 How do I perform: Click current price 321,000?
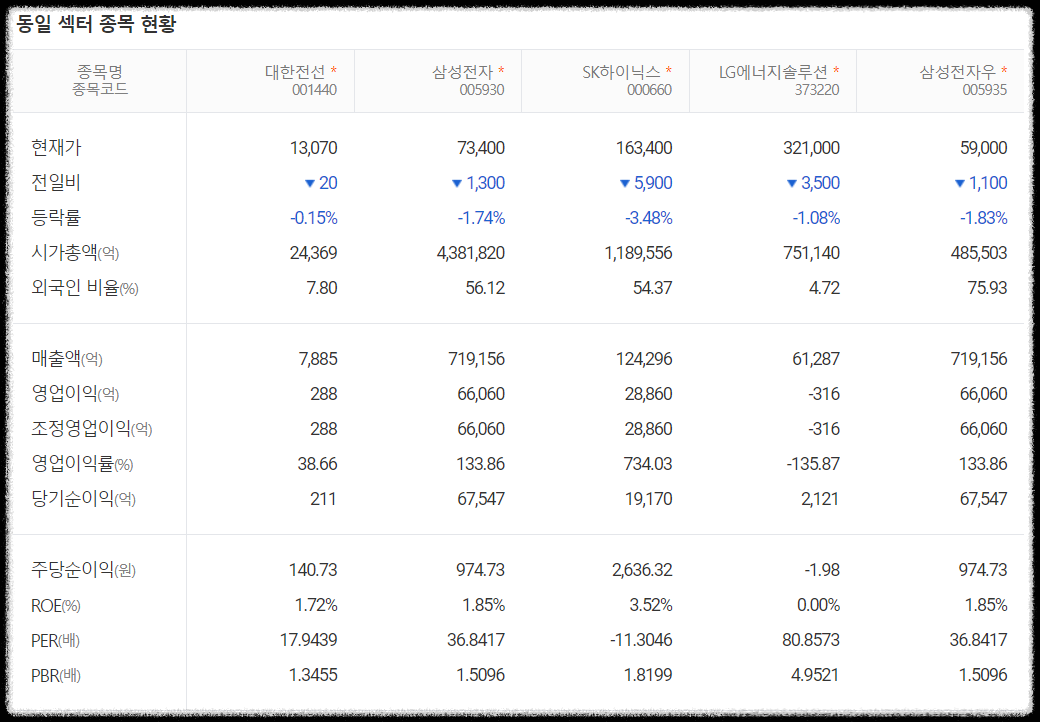click(x=811, y=147)
